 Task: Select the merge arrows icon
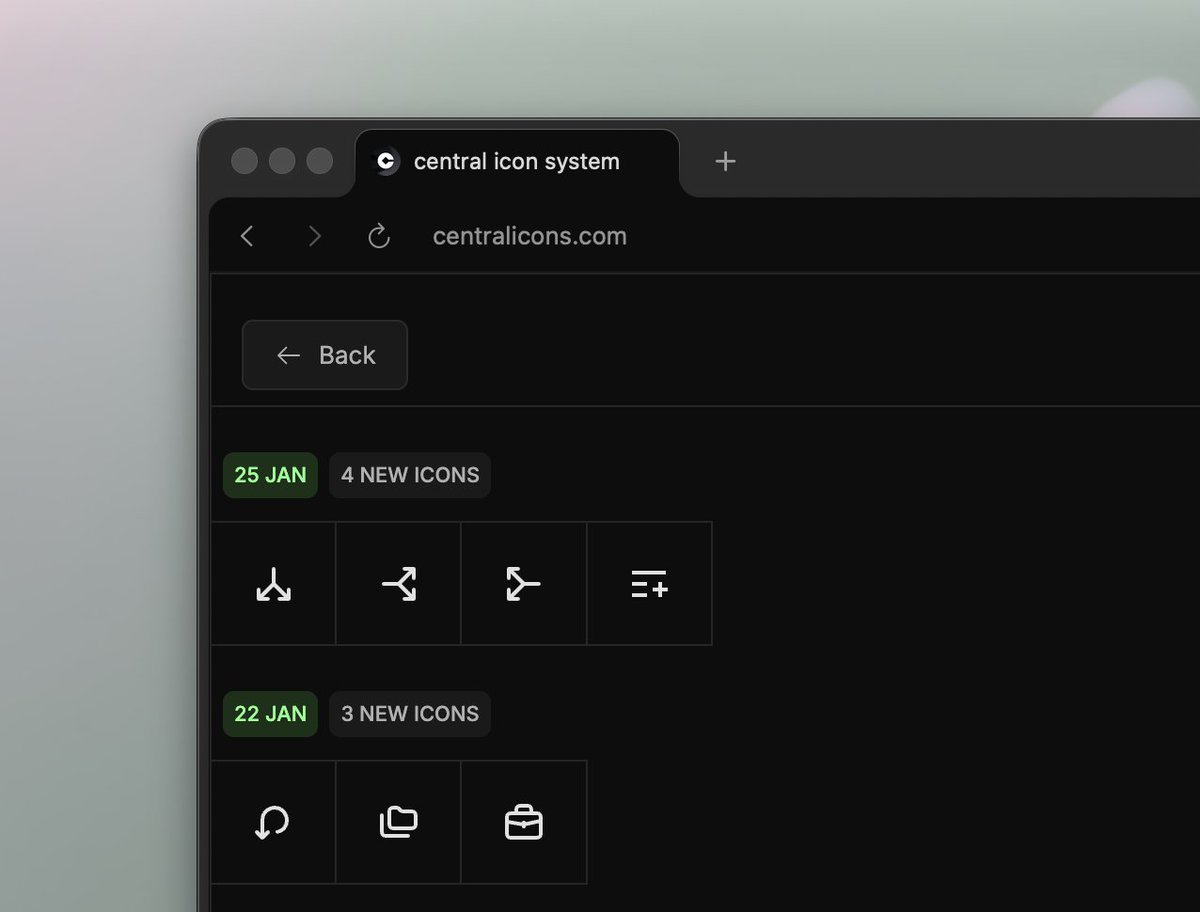[x=524, y=584]
